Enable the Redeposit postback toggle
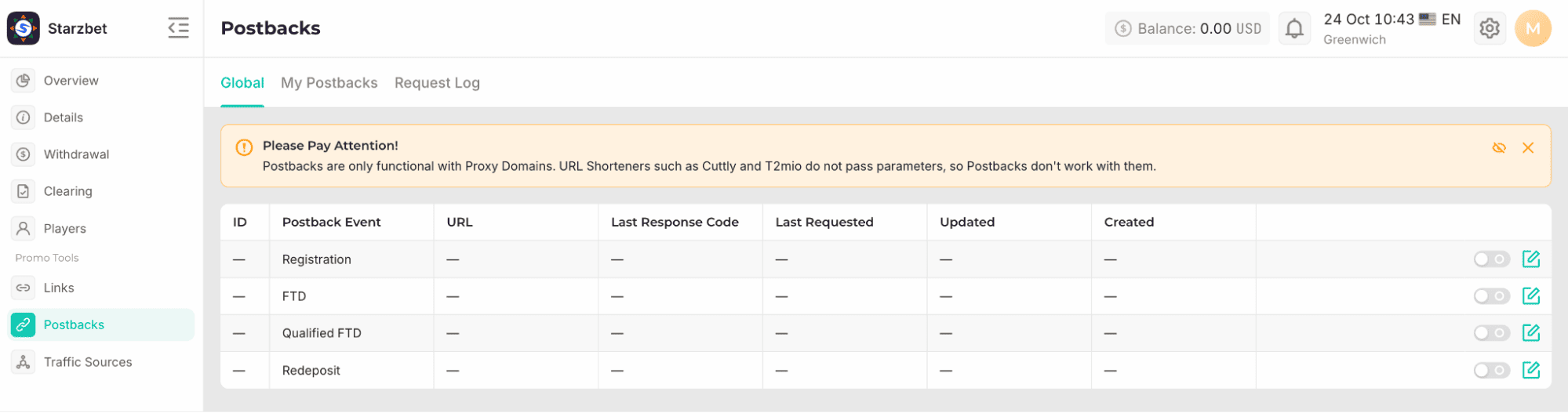 point(1491,370)
